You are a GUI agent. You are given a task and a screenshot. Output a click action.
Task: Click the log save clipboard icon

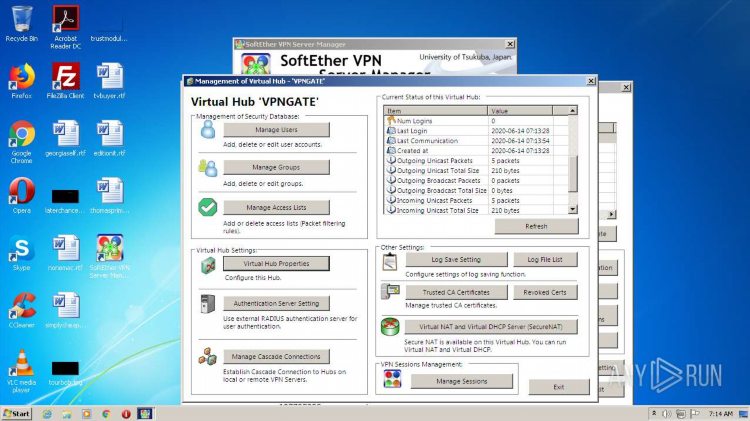click(390, 262)
